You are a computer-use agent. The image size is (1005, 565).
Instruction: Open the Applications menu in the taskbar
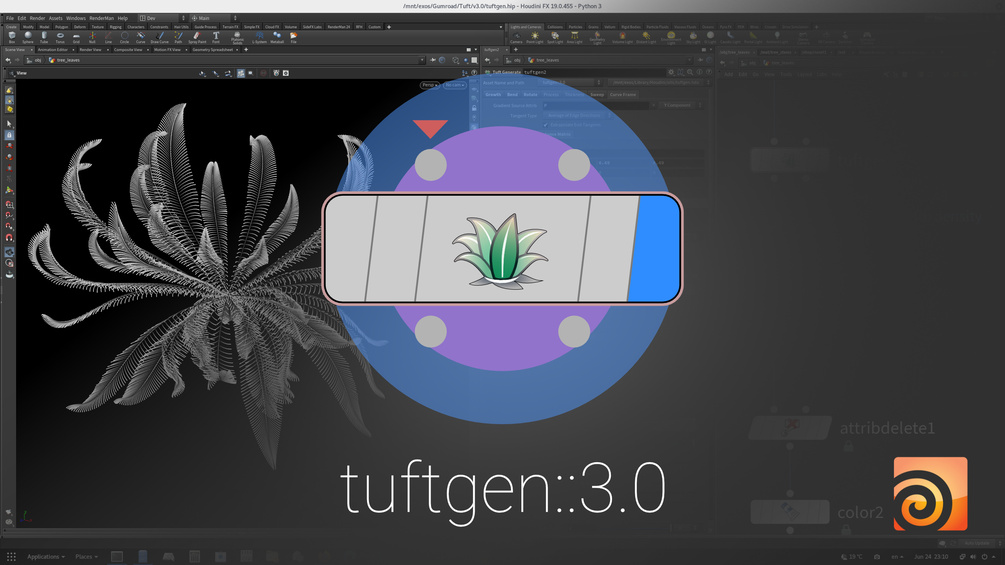pyautogui.click(x=46, y=557)
